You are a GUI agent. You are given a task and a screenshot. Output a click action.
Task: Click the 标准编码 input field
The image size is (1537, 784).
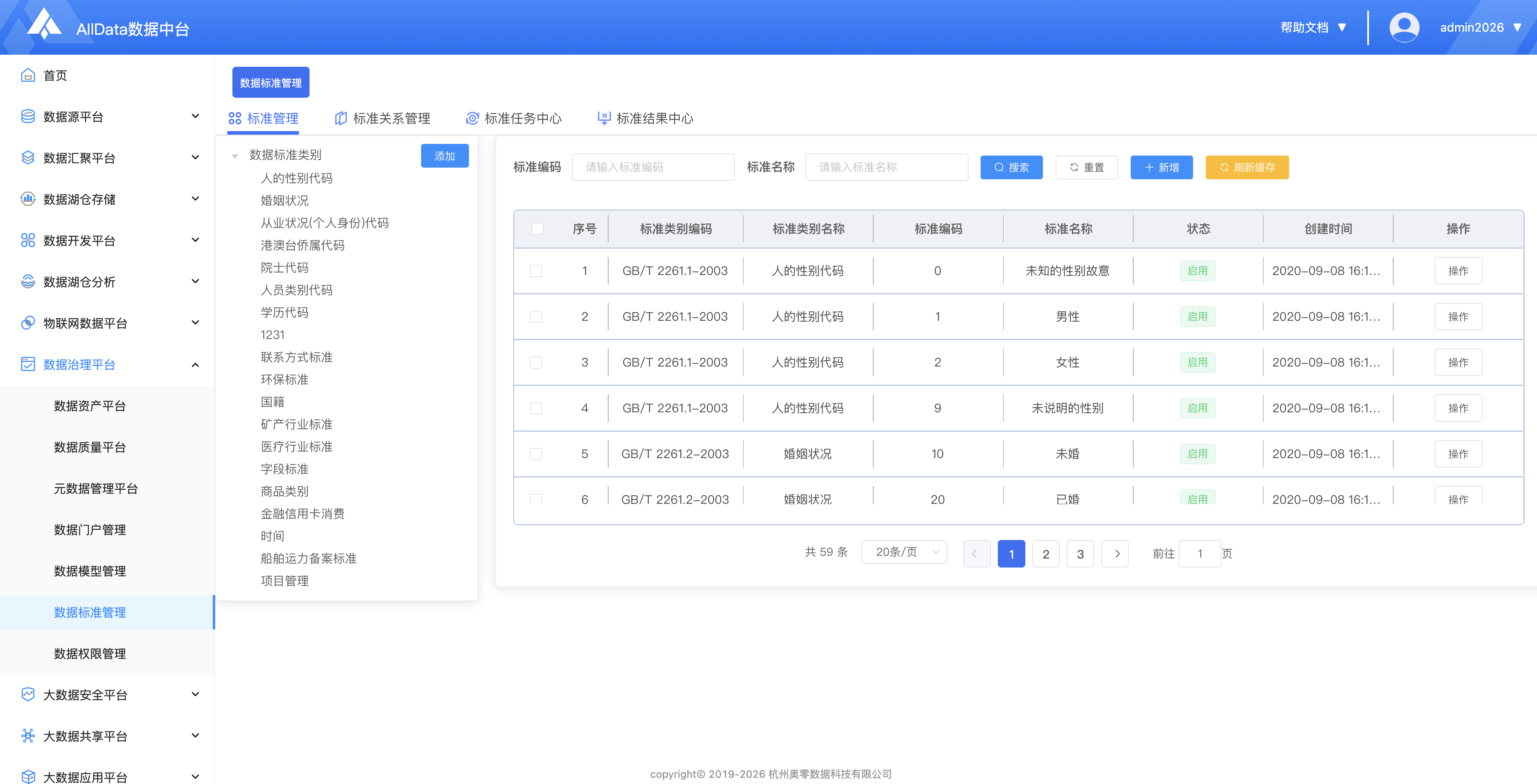653,167
